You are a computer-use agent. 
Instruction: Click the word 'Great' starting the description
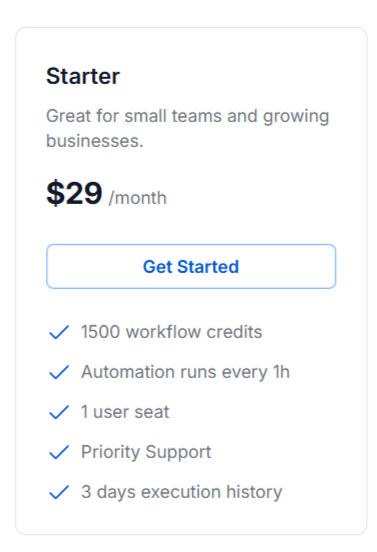click(x=69, y=116)
